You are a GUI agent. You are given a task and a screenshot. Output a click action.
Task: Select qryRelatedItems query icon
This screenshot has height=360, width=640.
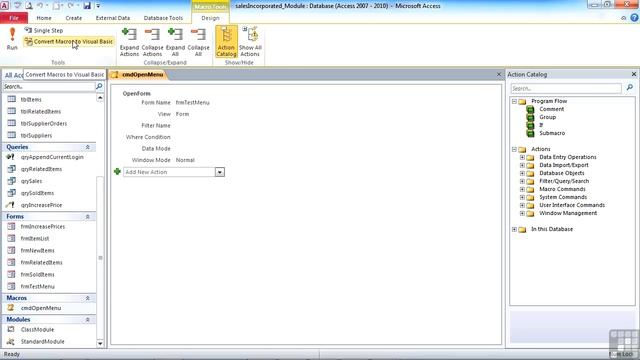pyautogui.click(x=12, y=169)
